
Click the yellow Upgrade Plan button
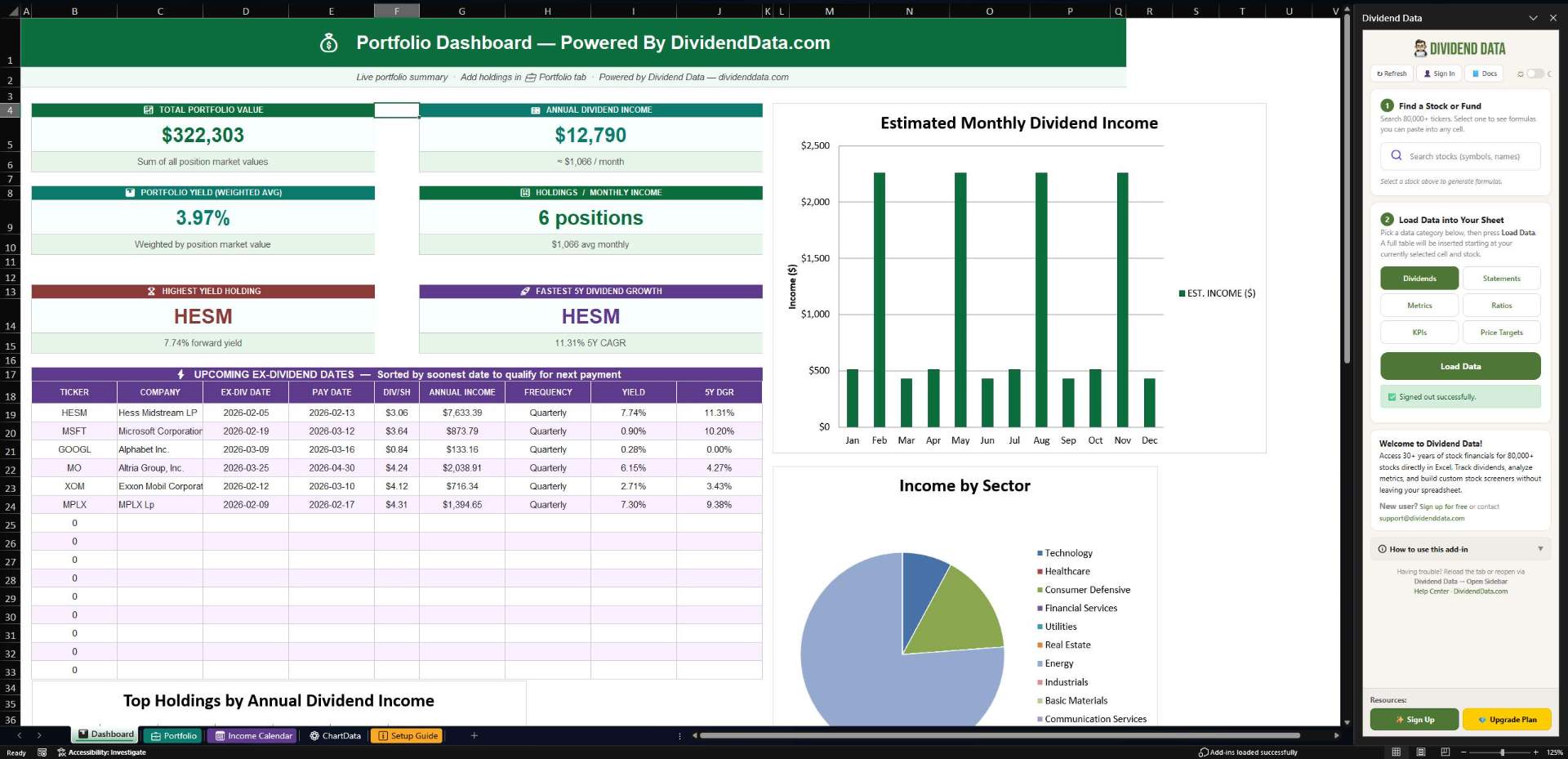tap(1507, 720)
